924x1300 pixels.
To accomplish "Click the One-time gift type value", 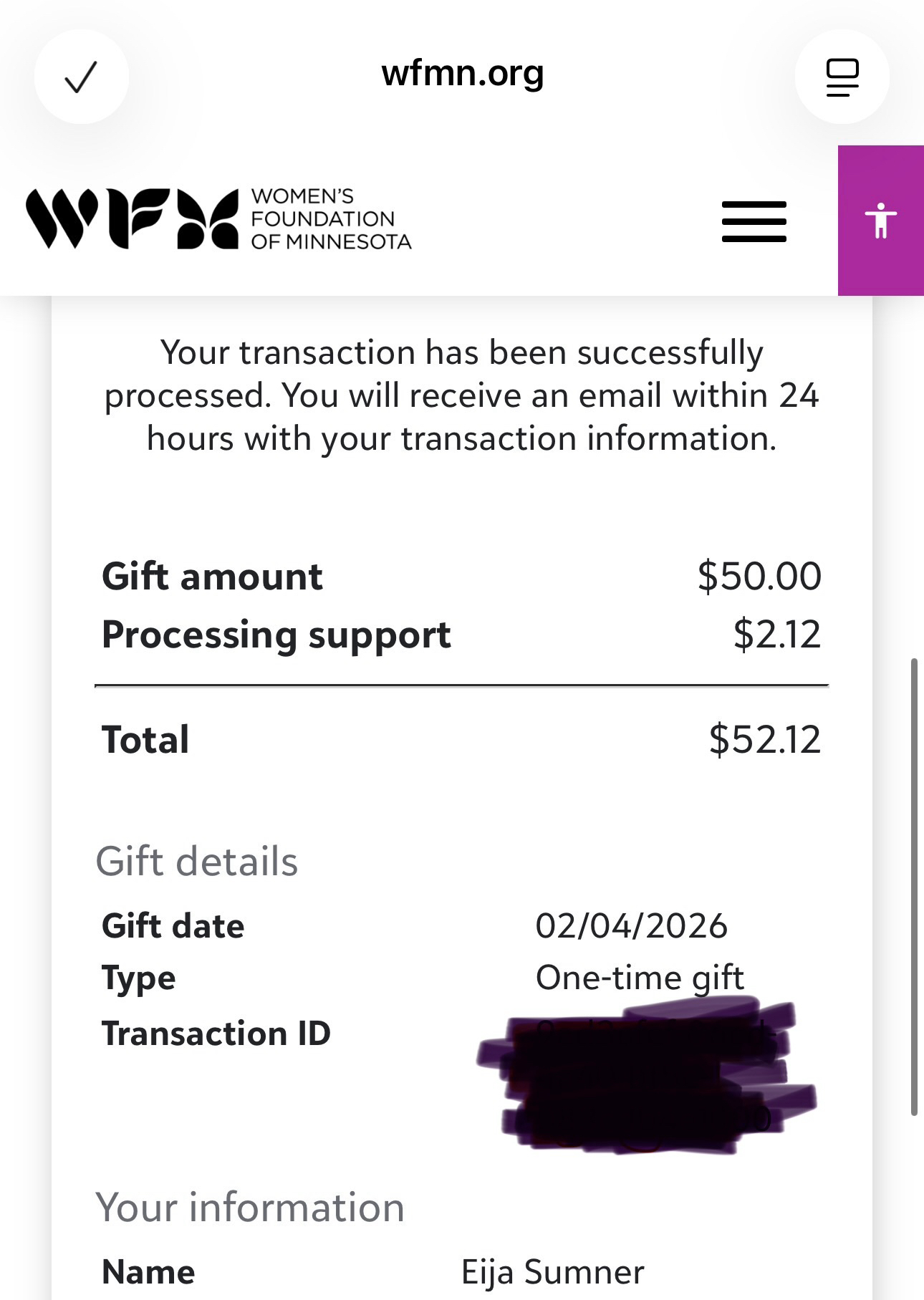I will 640,977.
